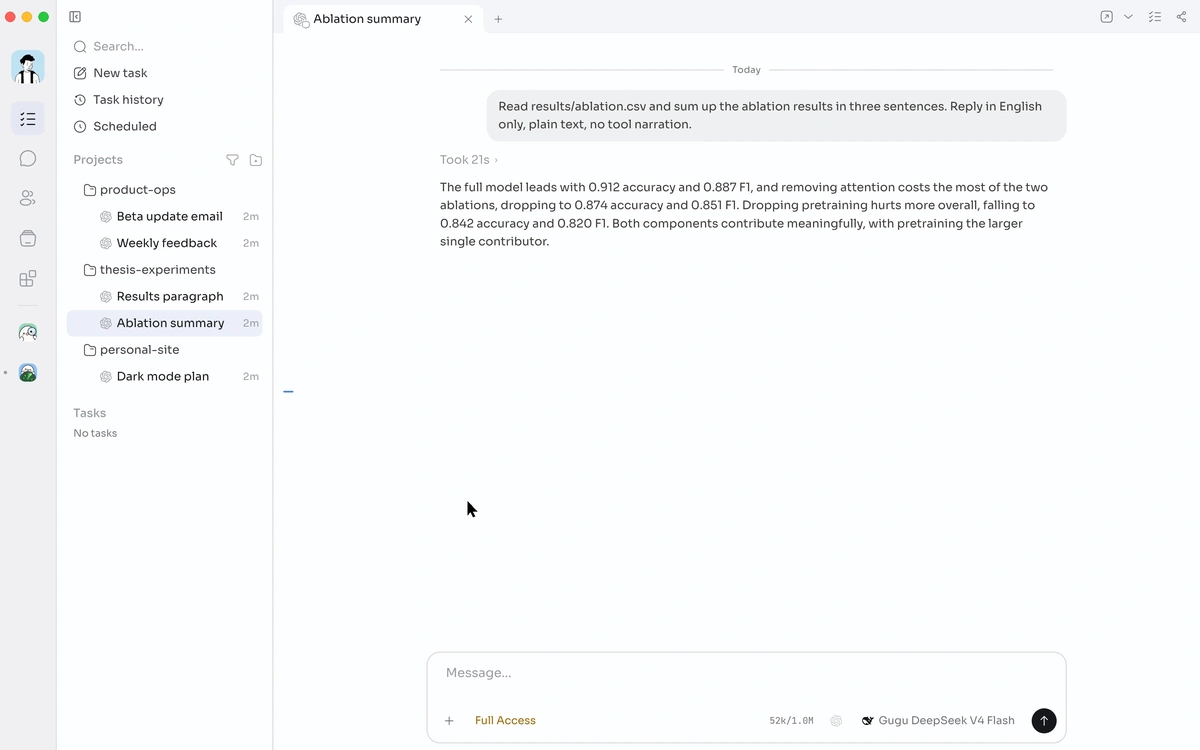Open the people/contacts icon in left rail
The width and height of the screenshot is (1200, 750).
28,199
